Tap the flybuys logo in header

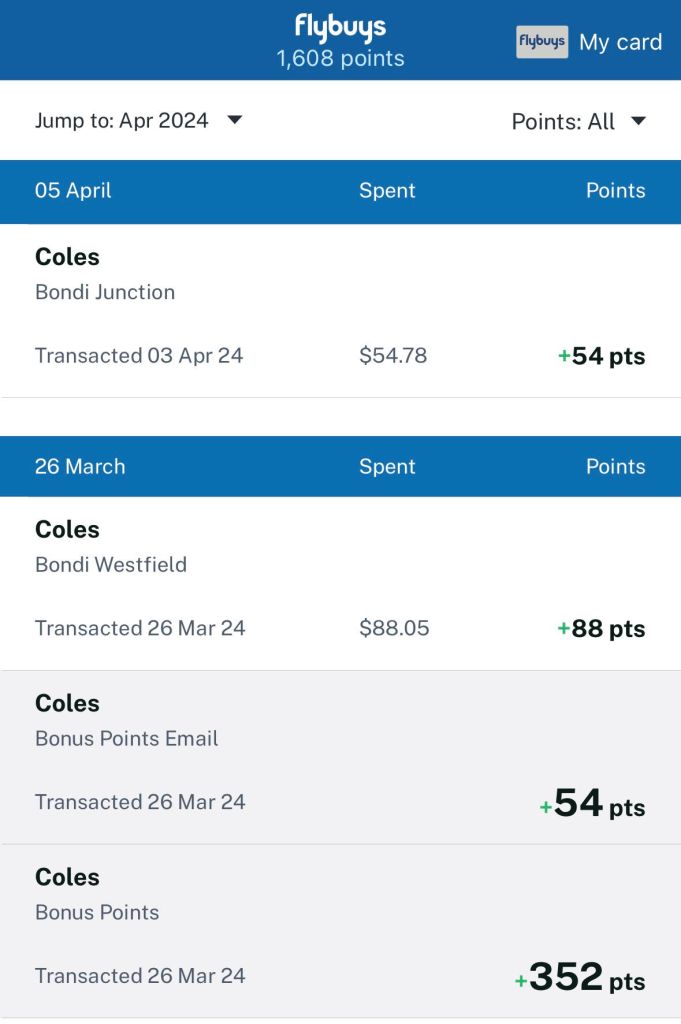[x=340, y=26]
